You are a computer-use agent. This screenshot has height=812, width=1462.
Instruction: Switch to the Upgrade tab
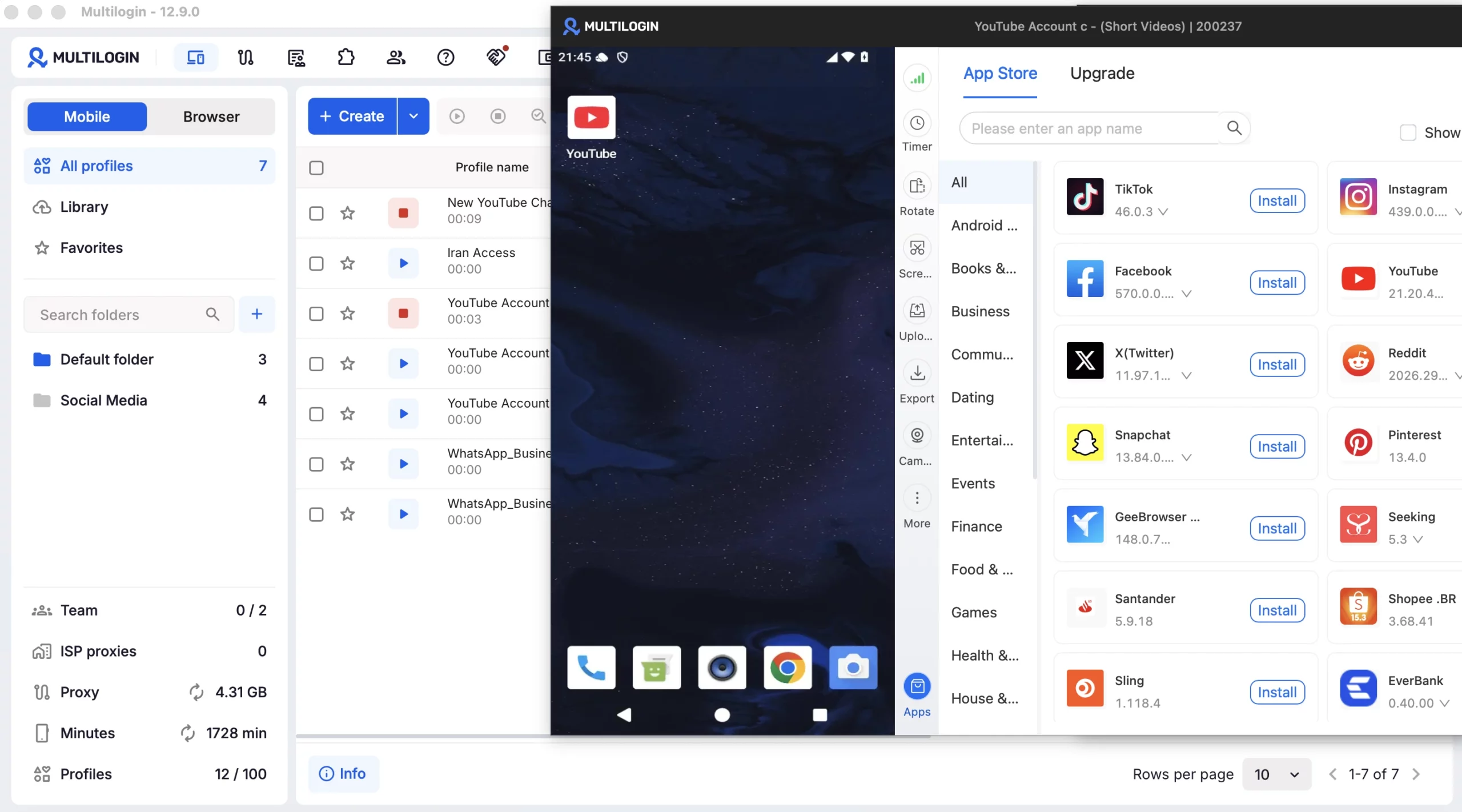1102,73
